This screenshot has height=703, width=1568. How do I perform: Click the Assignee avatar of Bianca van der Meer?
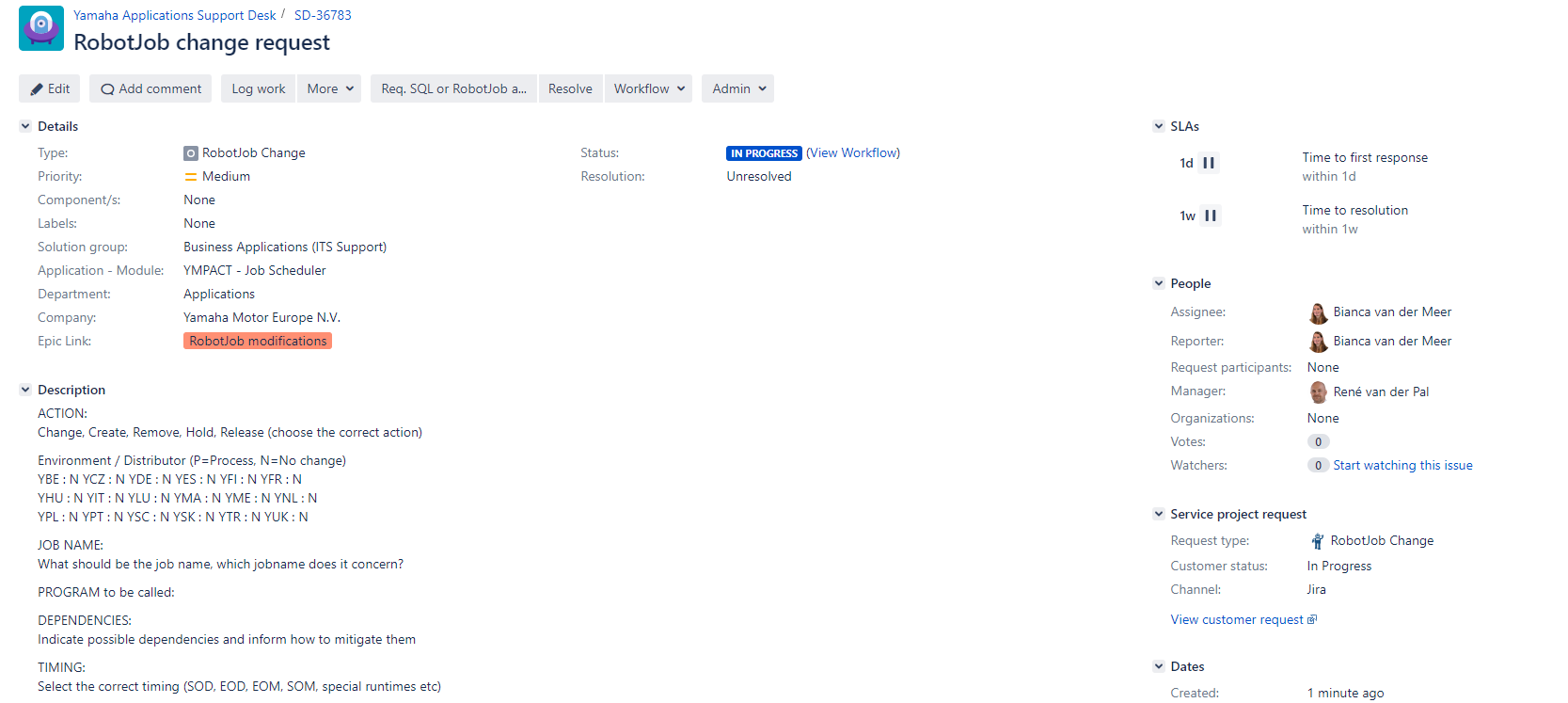tap(1319, 312)
